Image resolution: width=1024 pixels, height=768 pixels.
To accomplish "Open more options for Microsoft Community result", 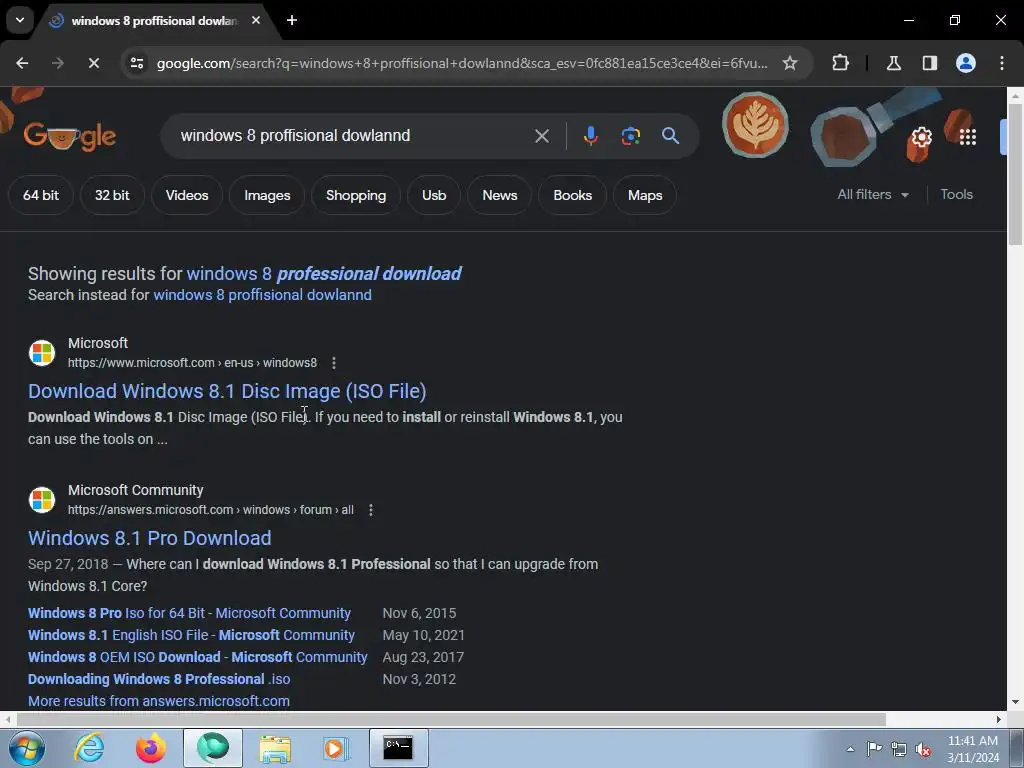I will (x=371, y=510).
